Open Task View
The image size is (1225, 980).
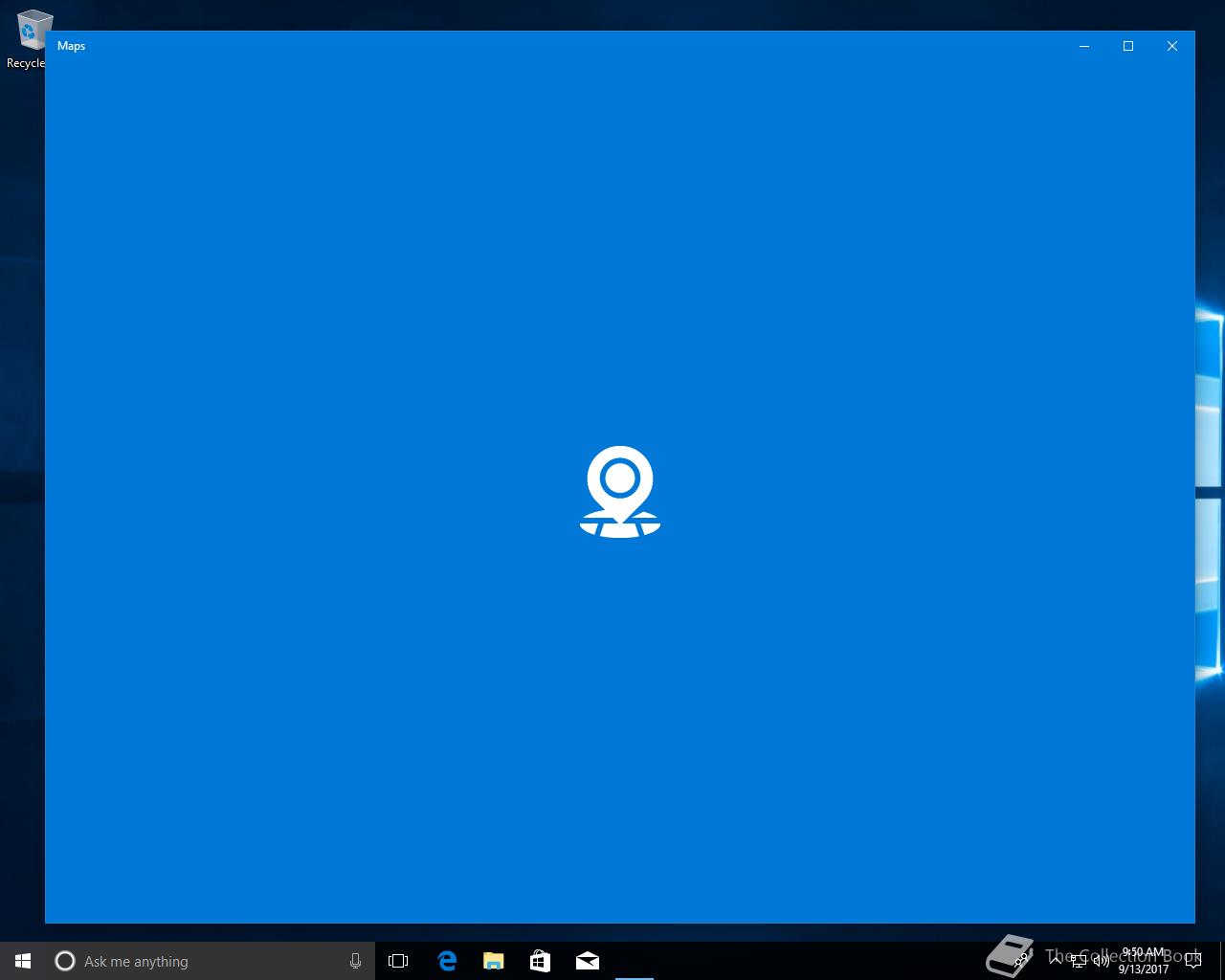click(x=398, y=961)
